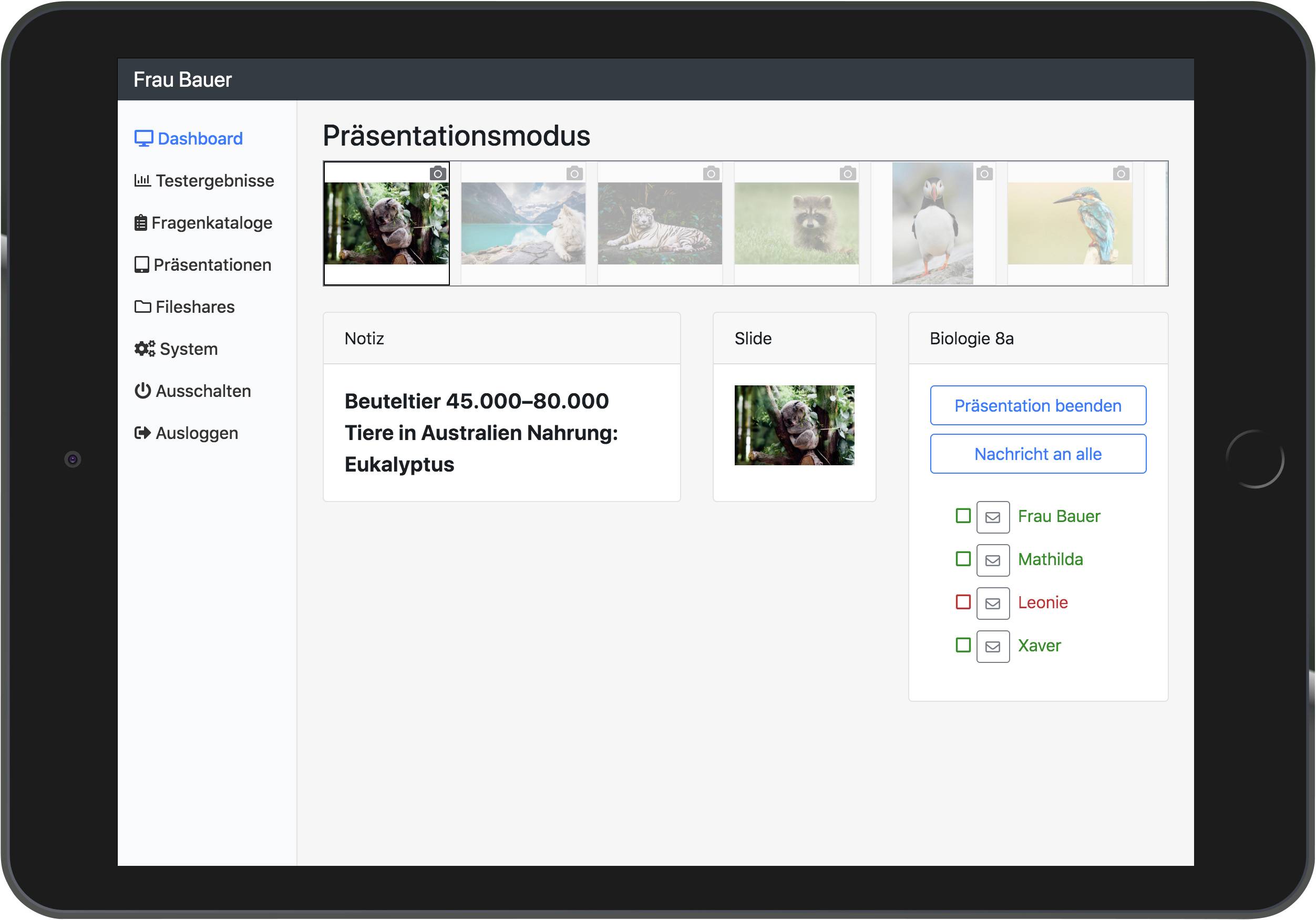Click Präsentation beenden button
Screen dimensions: 1316x920
point(1037,405)
